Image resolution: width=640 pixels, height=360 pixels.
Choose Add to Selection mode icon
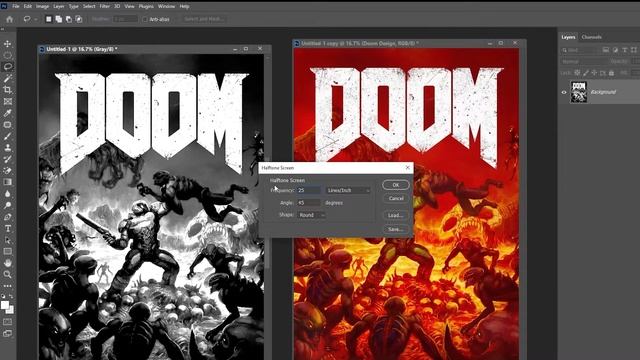point(59,19)
